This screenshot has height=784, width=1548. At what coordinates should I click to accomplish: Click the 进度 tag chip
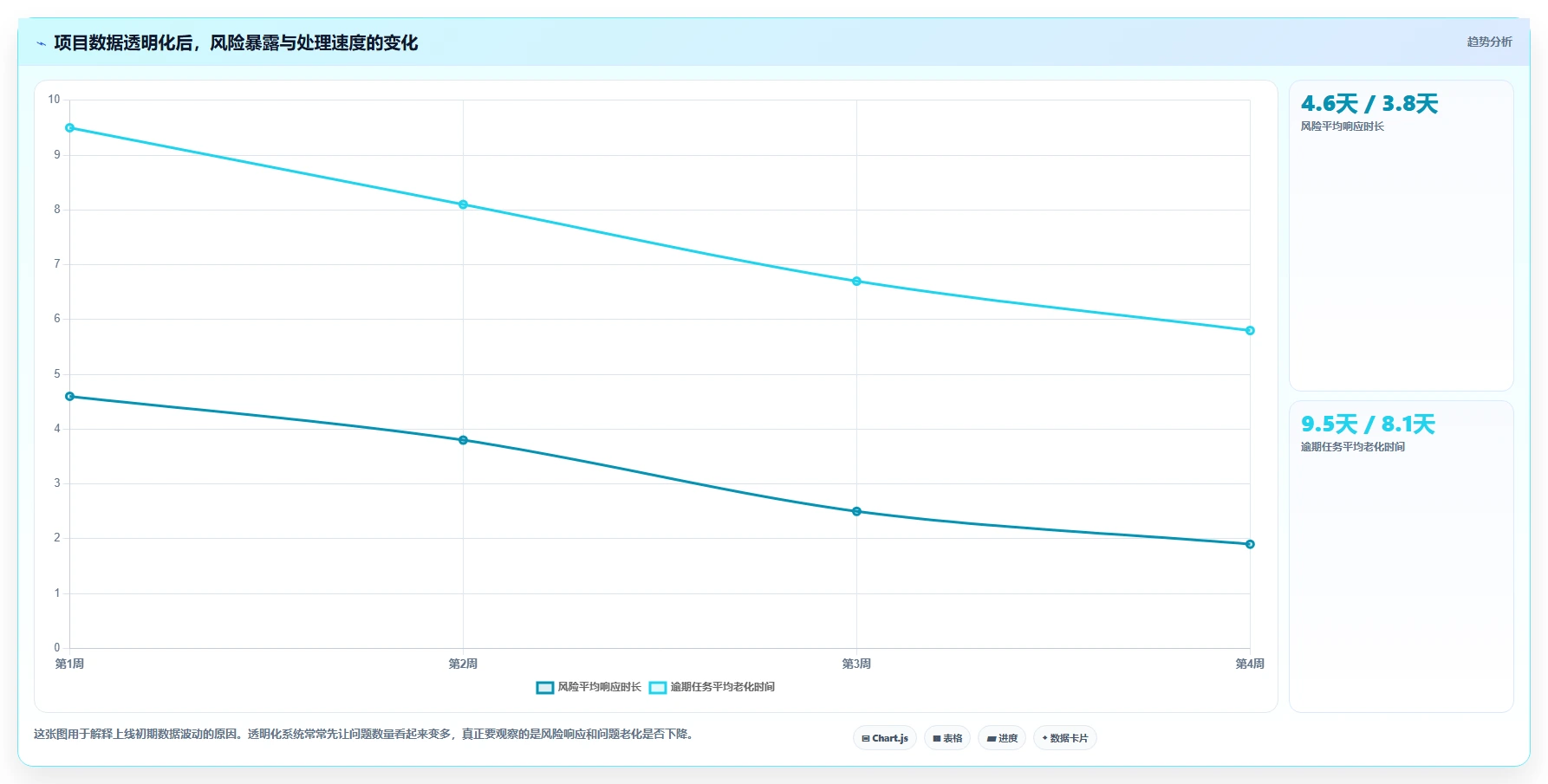point(1002,738)
